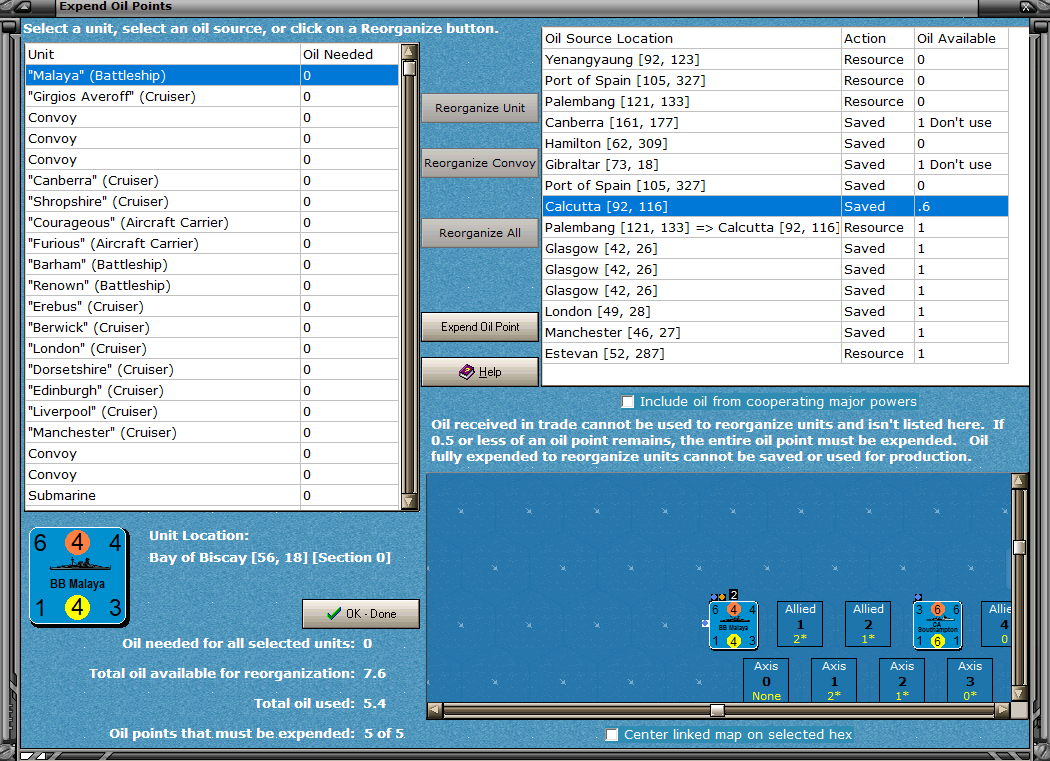Toggle center linked map on selected hex
Viewport: 1050px width, 761px height.
pos(611,734)
